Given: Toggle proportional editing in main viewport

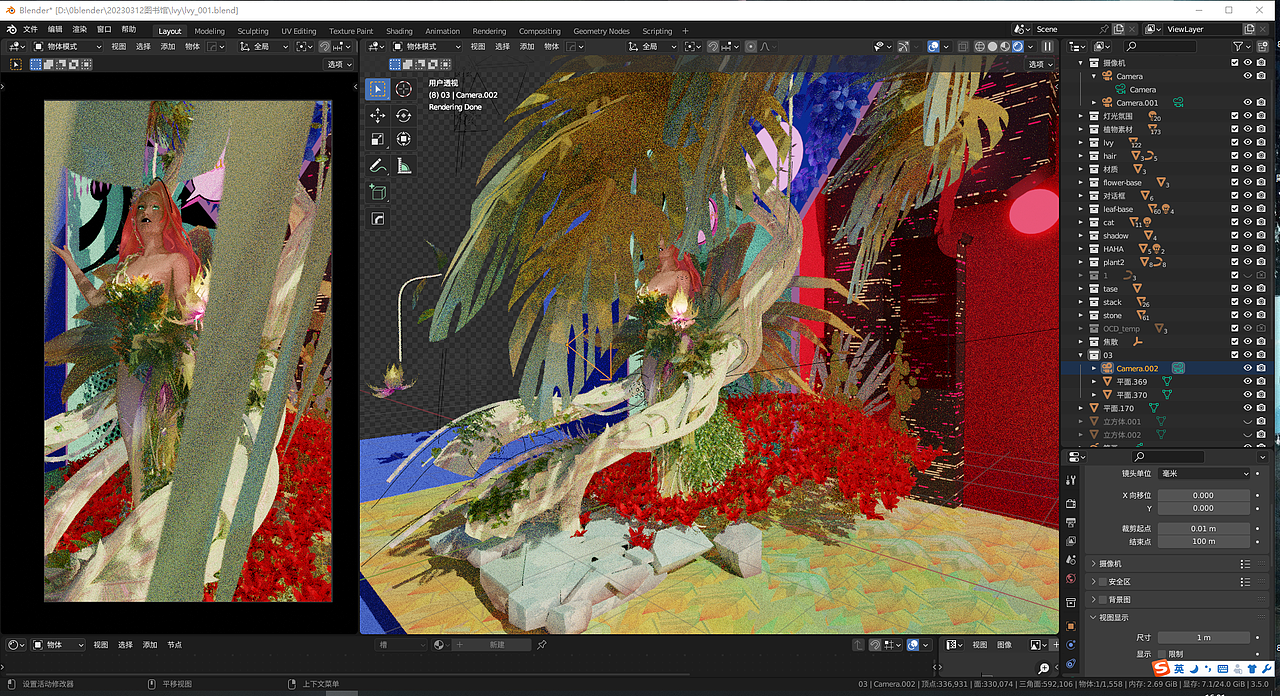Looking at the screenshot, I should (x=751, y=46).
